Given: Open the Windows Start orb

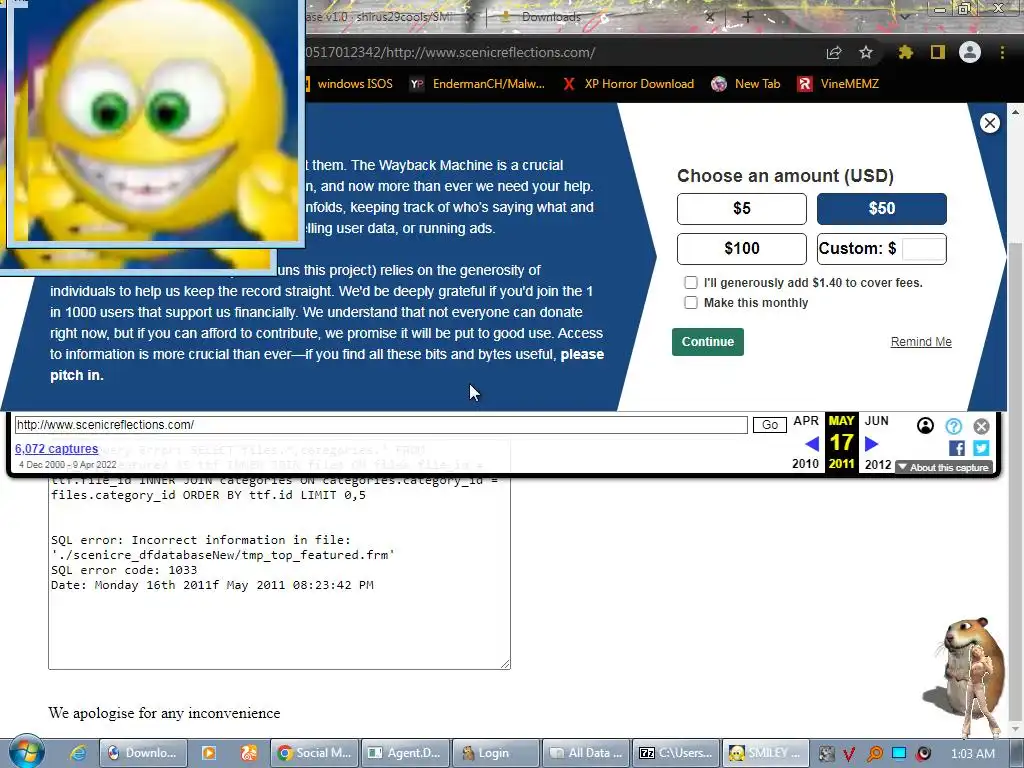Looking at the screenshot, I should [26, 752].
